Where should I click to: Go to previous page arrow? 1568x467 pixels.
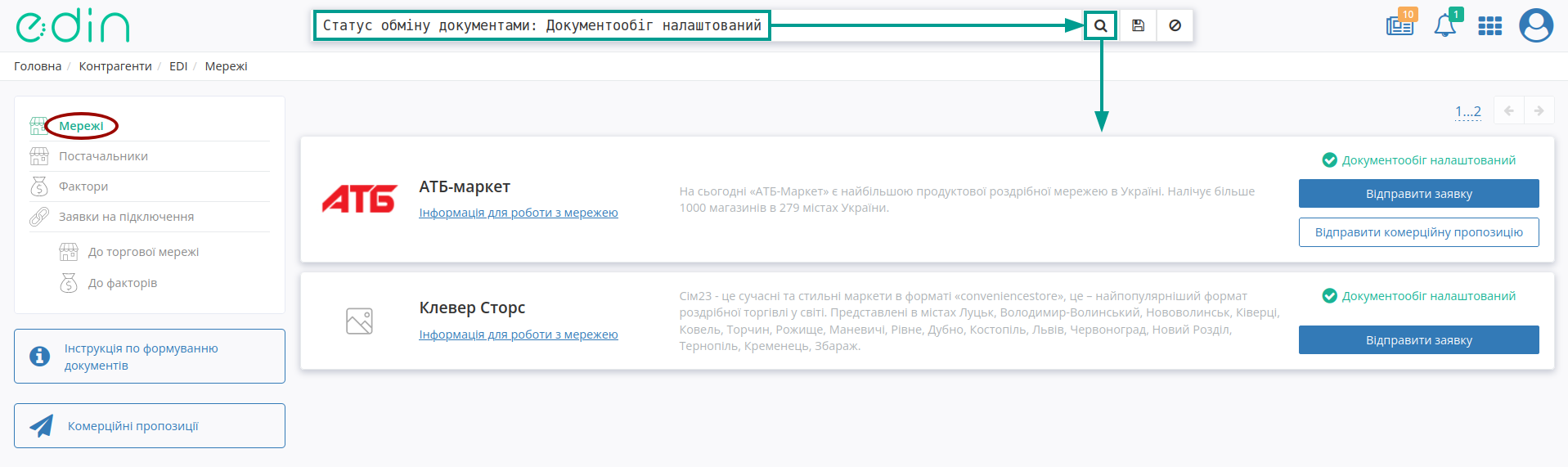coord(1508,110)
